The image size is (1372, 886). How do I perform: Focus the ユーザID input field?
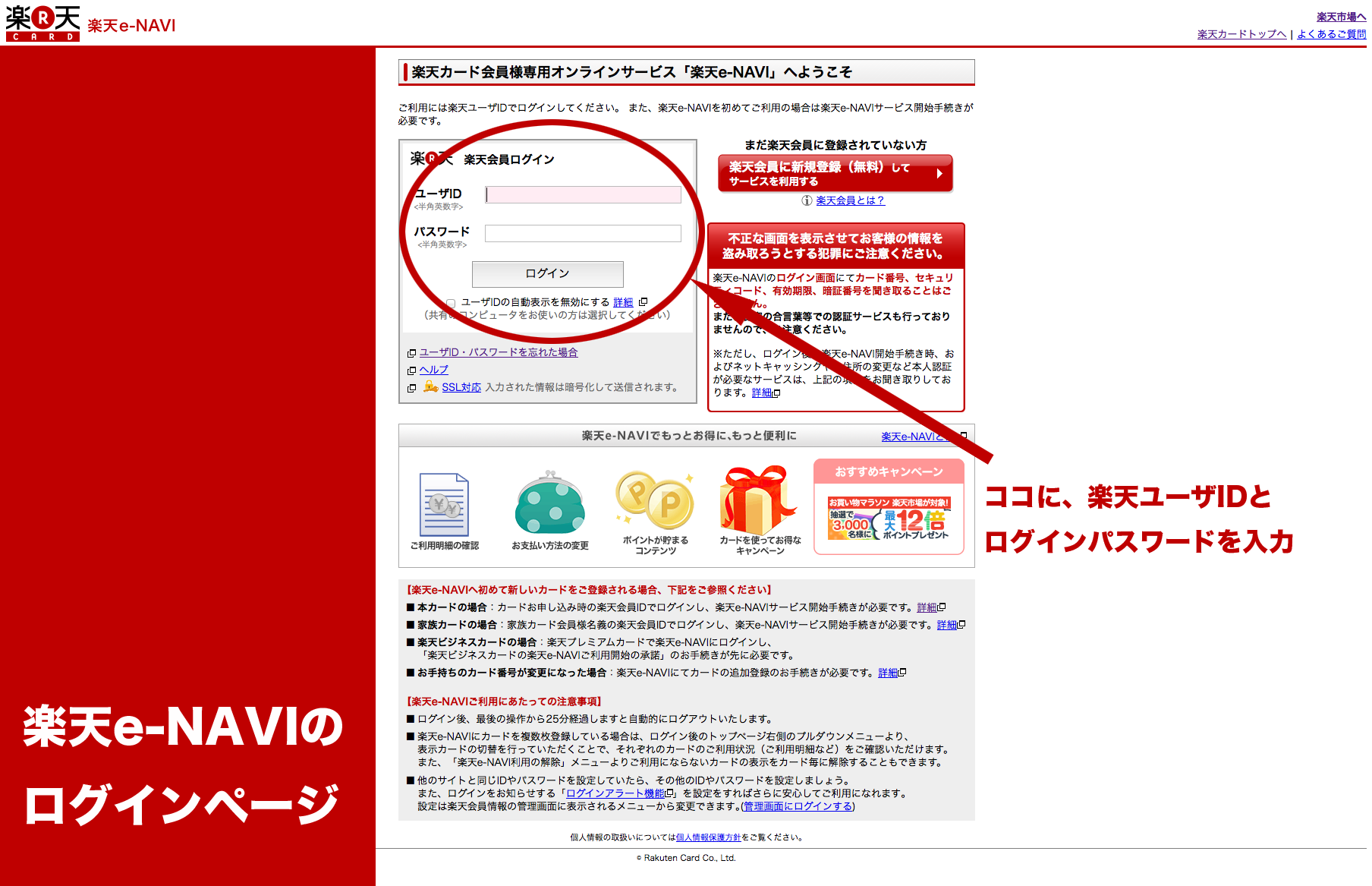coord(583,195)
